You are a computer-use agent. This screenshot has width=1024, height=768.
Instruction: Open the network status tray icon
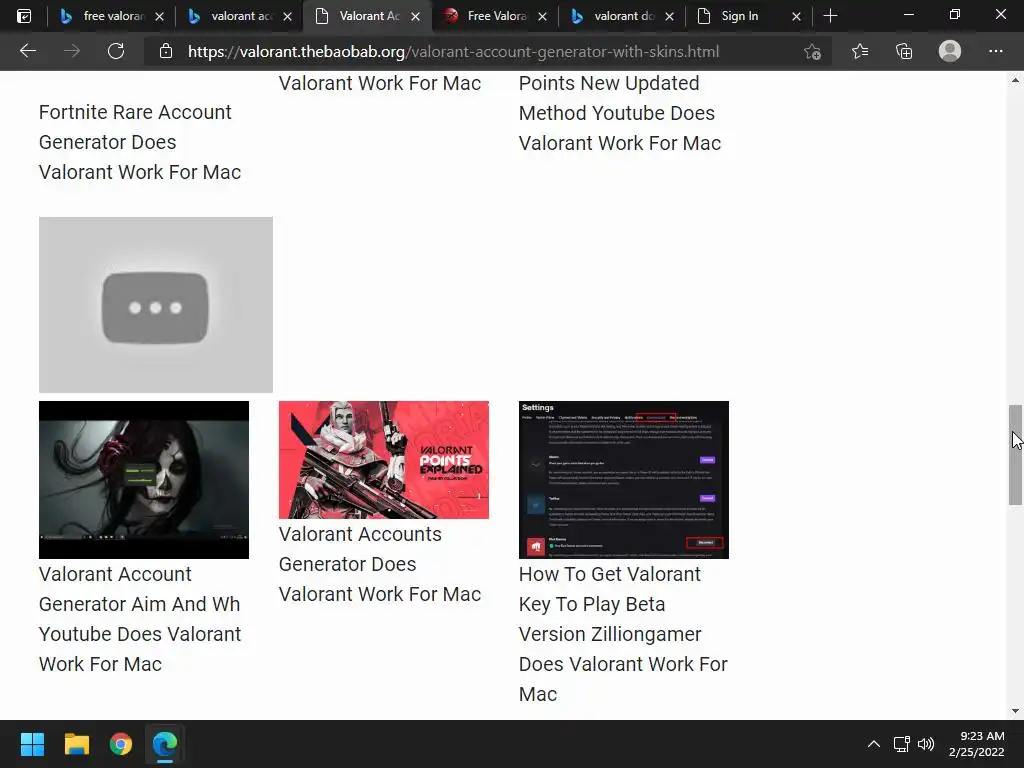coord(902,744)
